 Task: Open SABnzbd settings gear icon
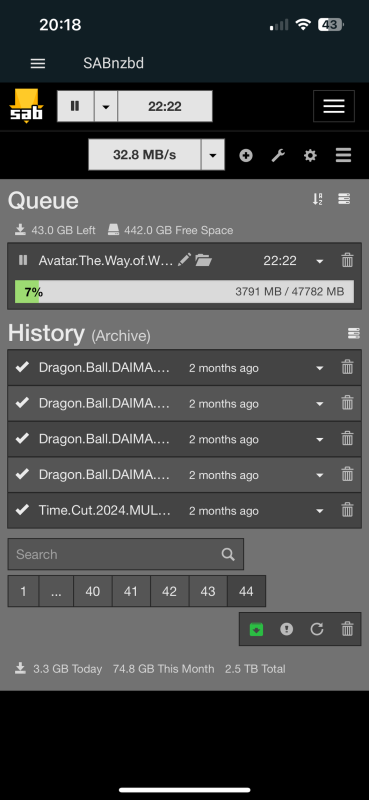[310, 155]
